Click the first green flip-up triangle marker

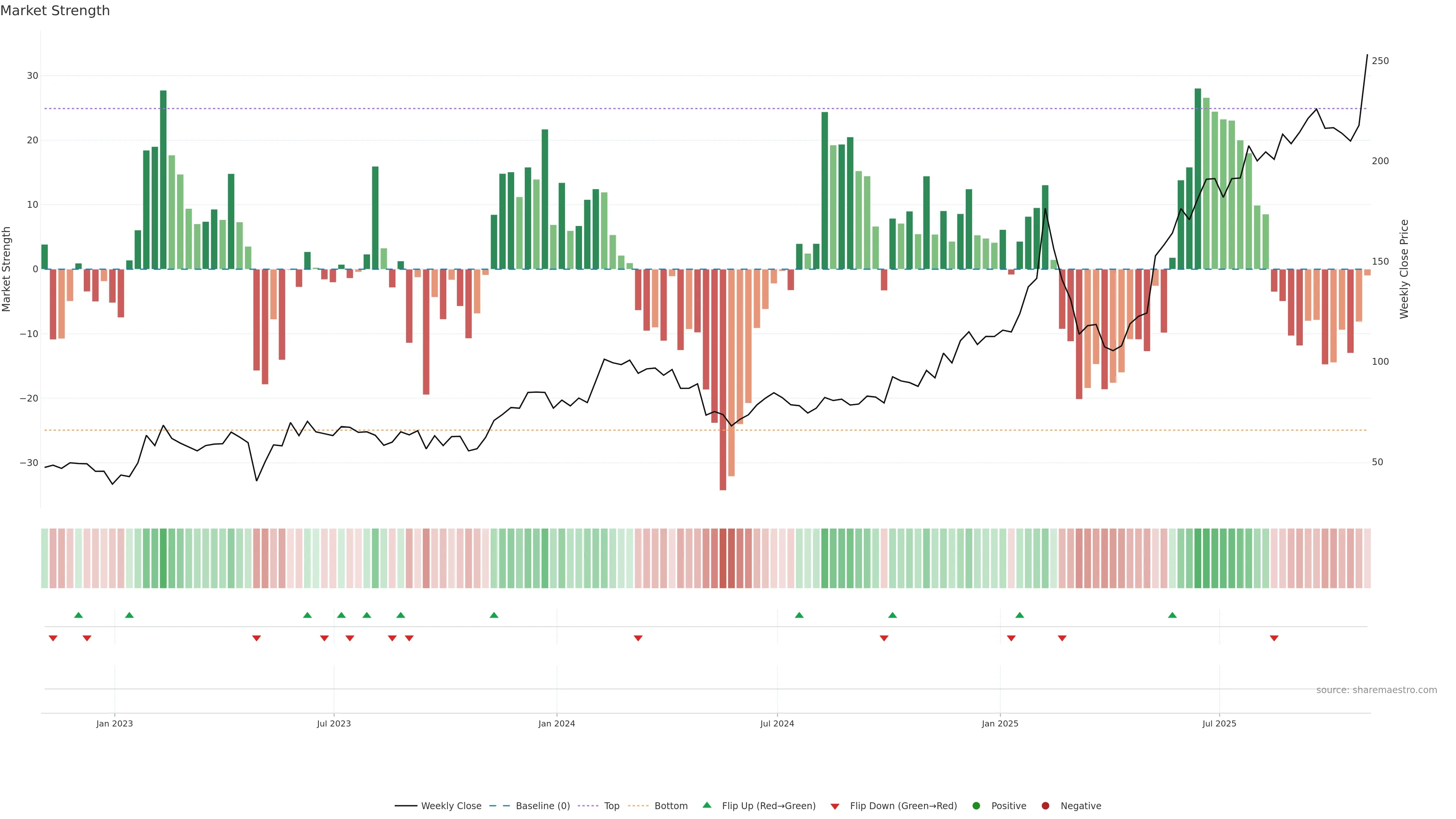[78, 615]
